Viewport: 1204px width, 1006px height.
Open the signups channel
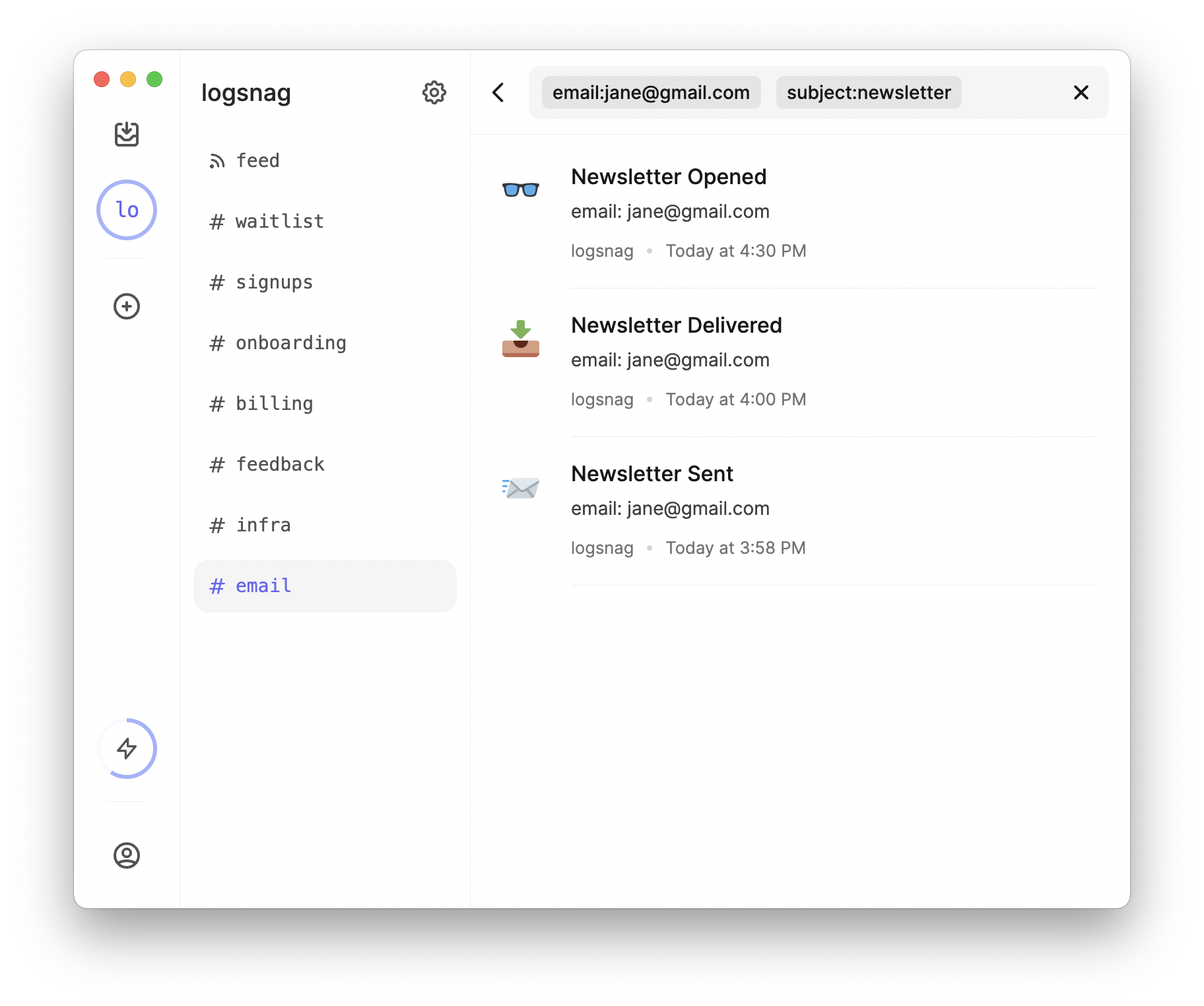(x=325, y=282)
